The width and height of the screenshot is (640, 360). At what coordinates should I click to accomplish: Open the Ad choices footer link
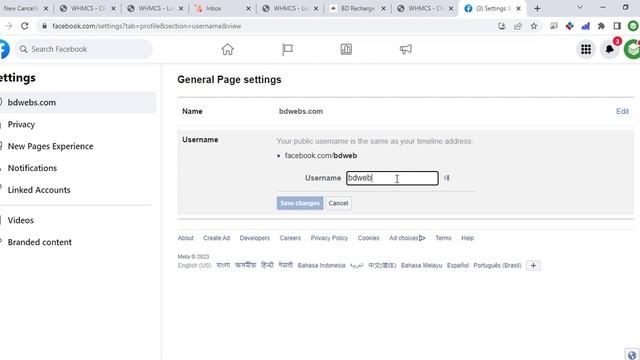coord(407,238)
